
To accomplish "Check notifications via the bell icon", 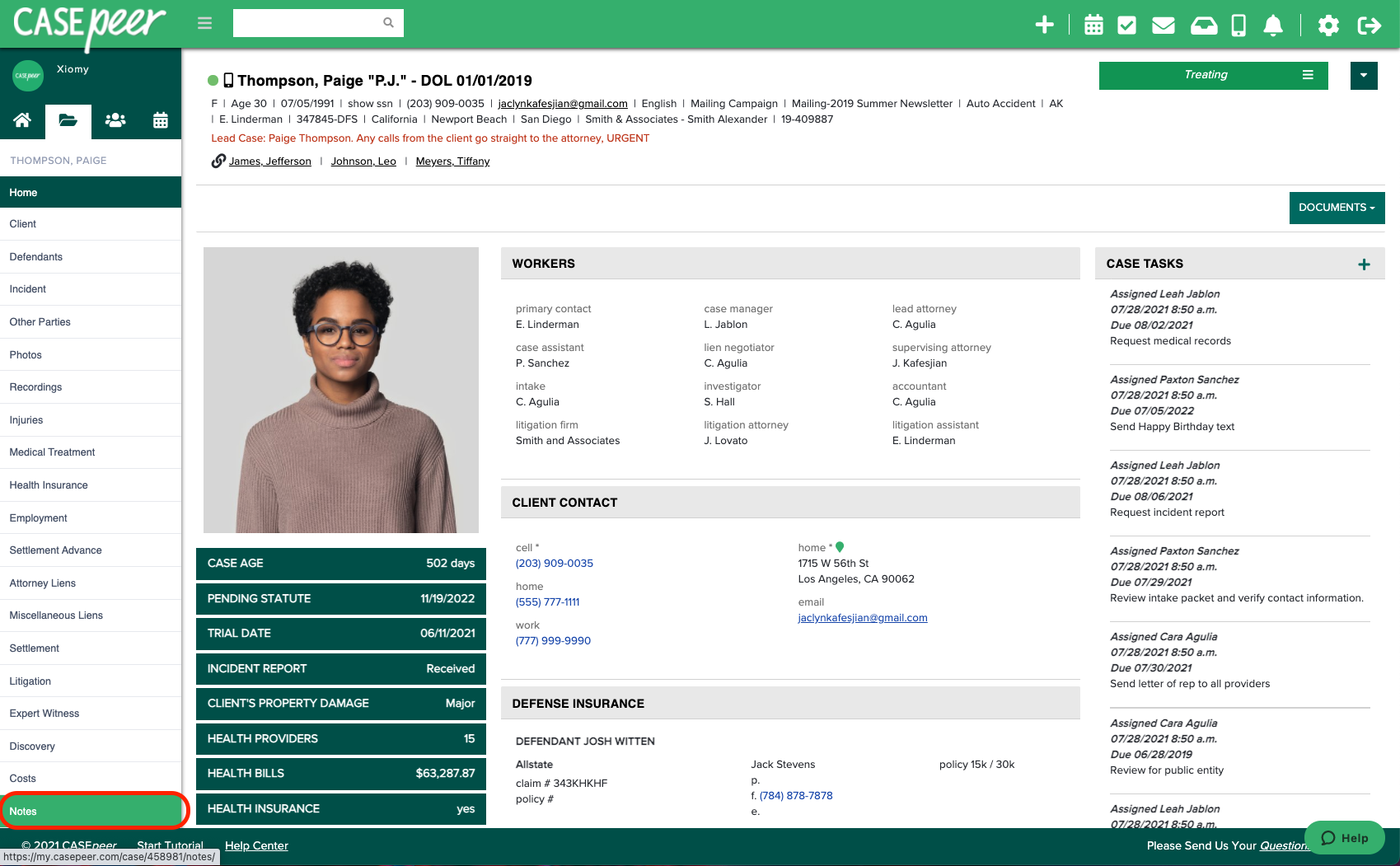I will click(x=1271, y=26).
